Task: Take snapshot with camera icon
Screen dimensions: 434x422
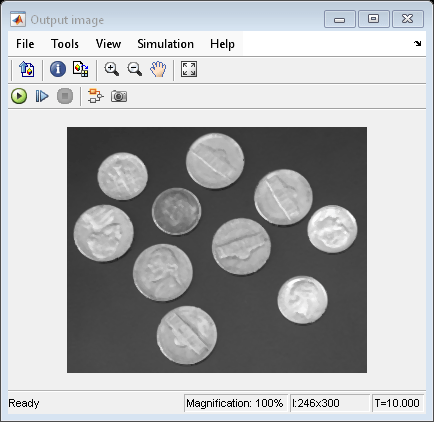Action: [x=119, y=96]
